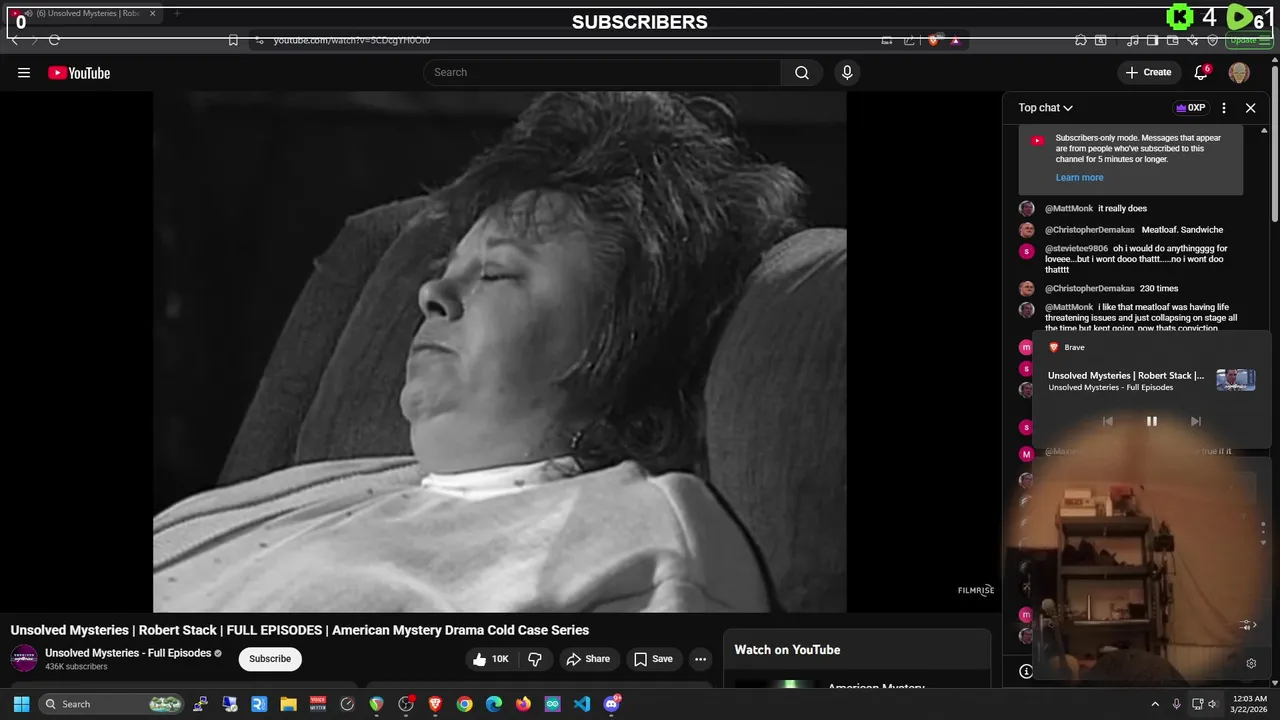Dislike the video

pyautogui.click(x=535, y=659)
